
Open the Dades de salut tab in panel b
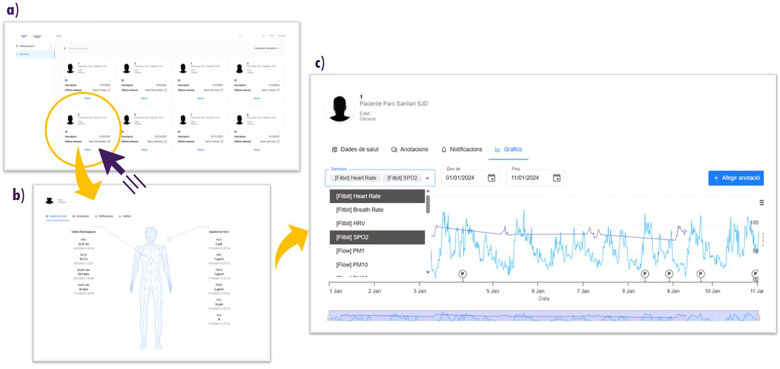(x=57, y=216)
